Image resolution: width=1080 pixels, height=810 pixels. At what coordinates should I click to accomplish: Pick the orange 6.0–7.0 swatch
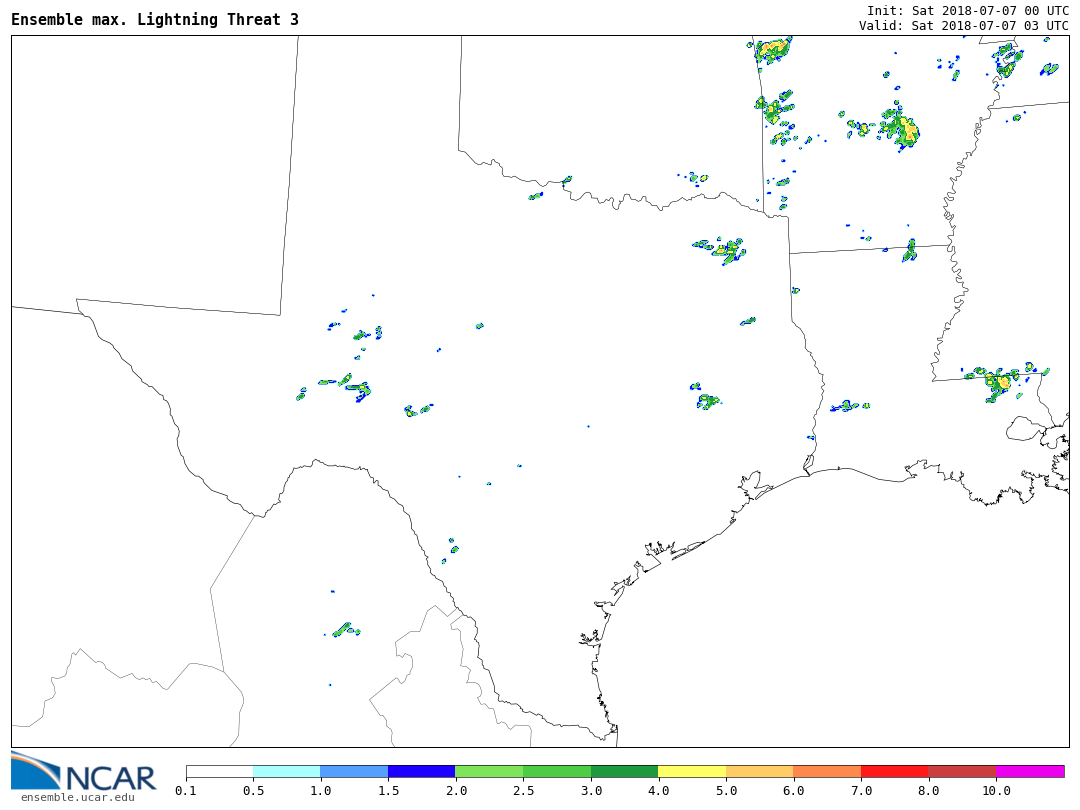827,771
